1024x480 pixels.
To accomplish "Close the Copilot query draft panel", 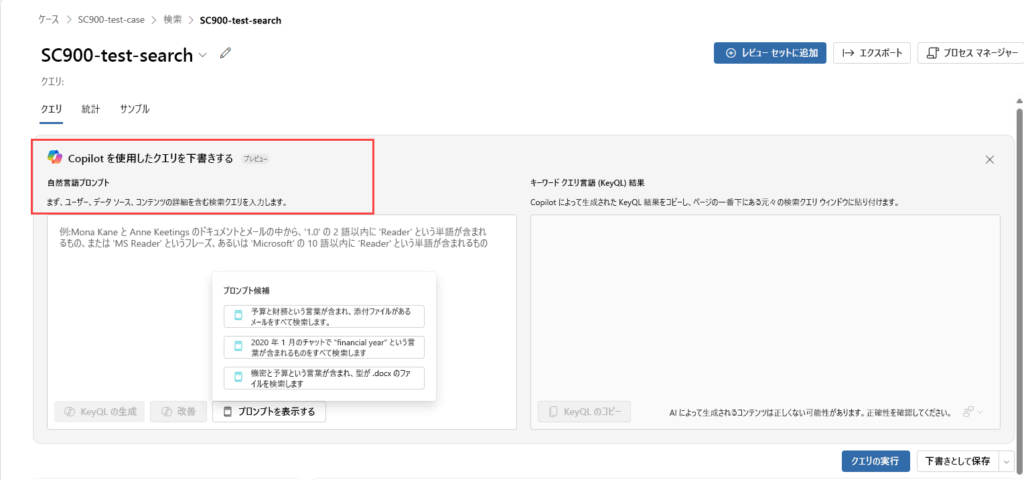I will [x=989, y=159].
